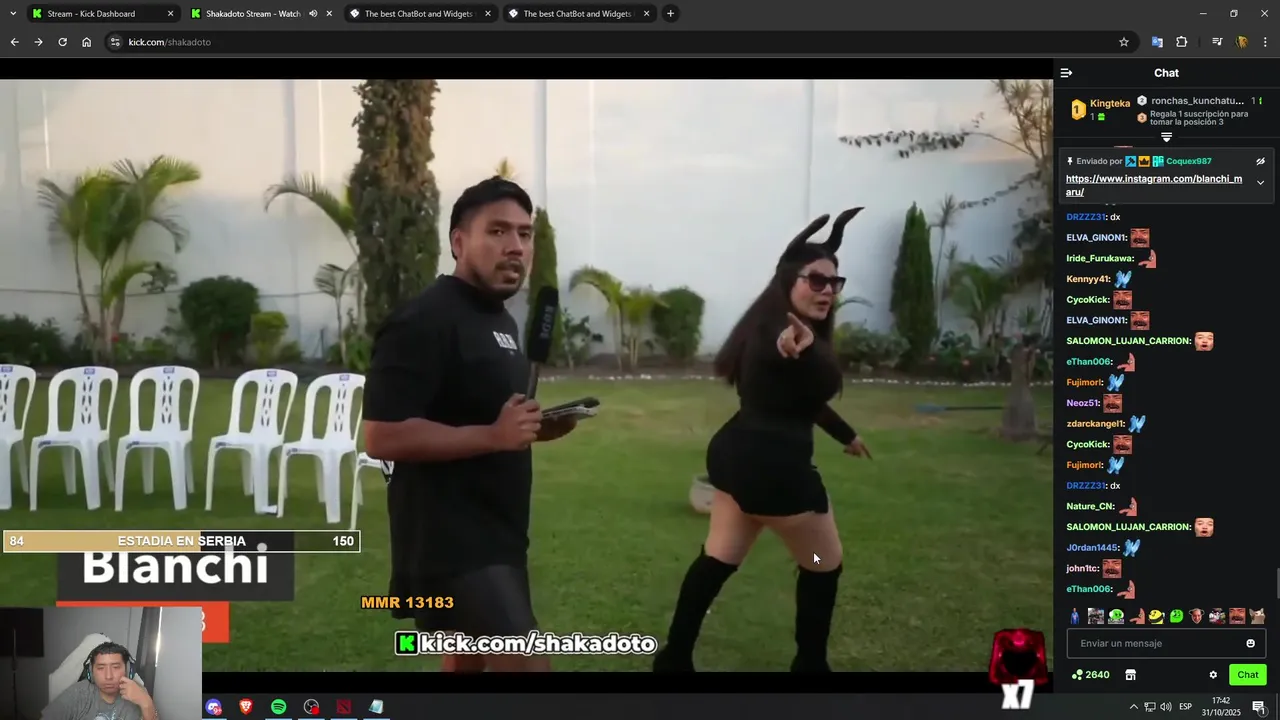The height and width of the screenshot is (720, 1280).
Task: Open Dota 2 from the taskbar
Action: click(344, 707)
